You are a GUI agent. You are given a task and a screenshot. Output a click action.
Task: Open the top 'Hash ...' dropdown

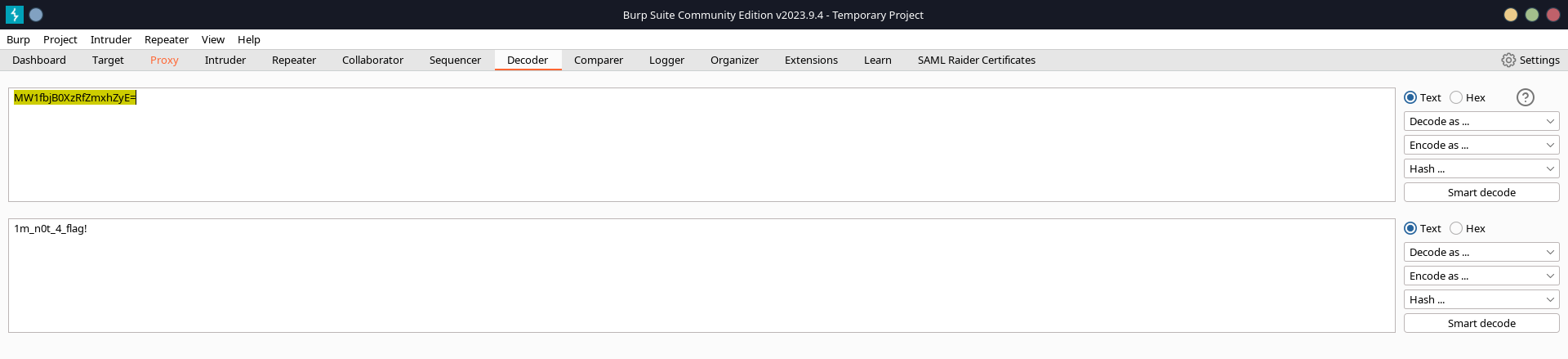(1481, 168)
